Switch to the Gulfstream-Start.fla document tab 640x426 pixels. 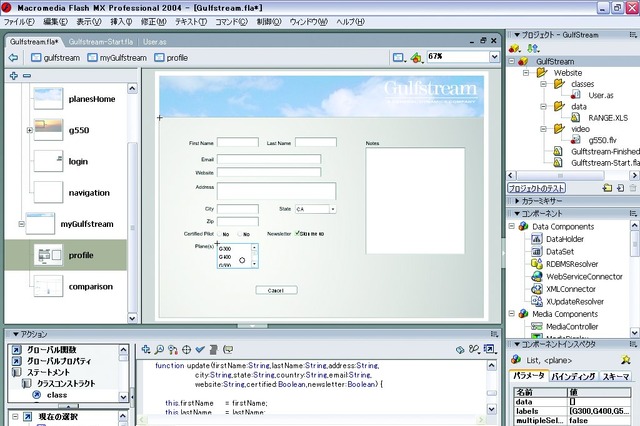pos(101,42)
